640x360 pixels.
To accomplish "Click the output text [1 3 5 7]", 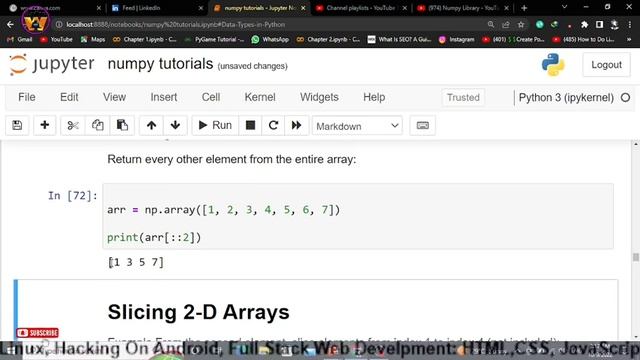I will pyautogui.click(x=136, y=262).
